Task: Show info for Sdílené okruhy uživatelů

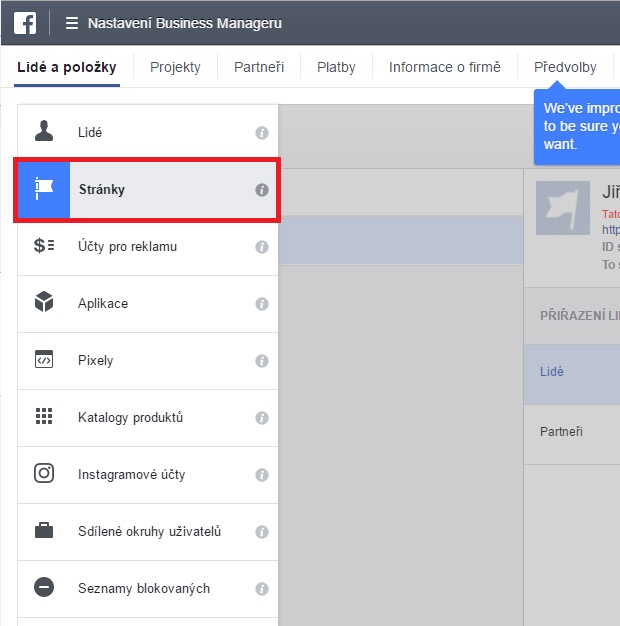Action: (x=262, y=532)
